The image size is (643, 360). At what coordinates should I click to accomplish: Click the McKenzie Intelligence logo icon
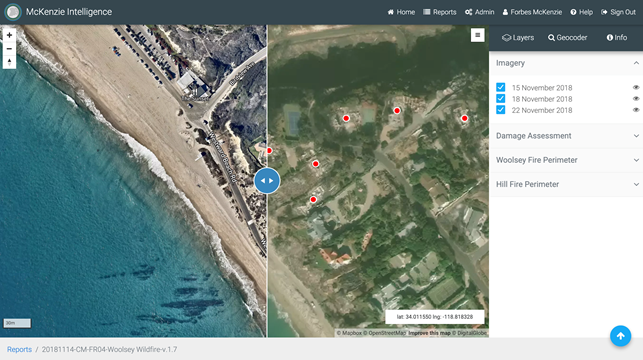tap(13, 12)
